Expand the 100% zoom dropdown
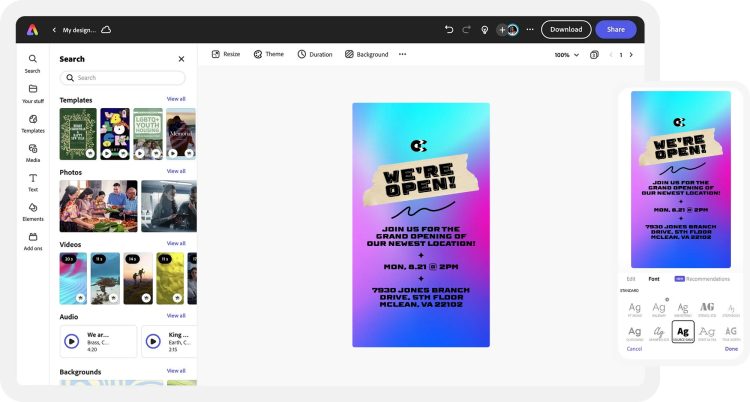 566,55
